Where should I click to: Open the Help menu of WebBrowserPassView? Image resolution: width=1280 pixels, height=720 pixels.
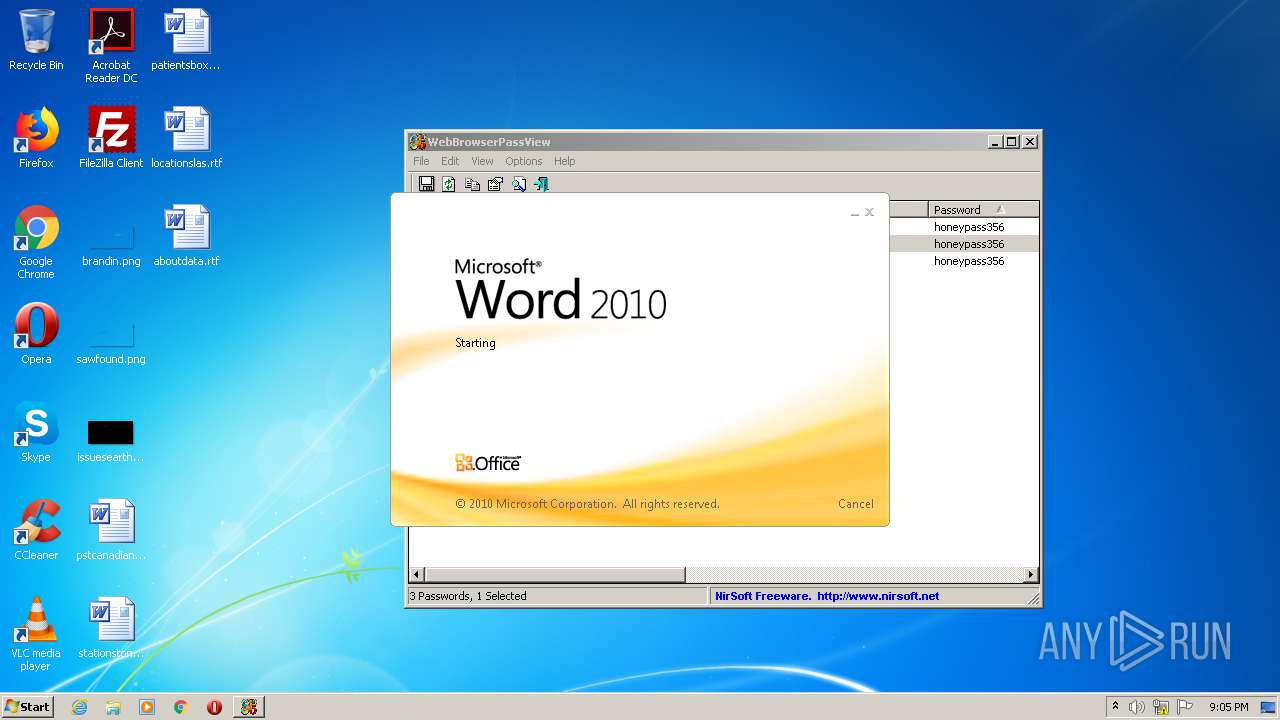pyautogui.click(x=564, y=161)
